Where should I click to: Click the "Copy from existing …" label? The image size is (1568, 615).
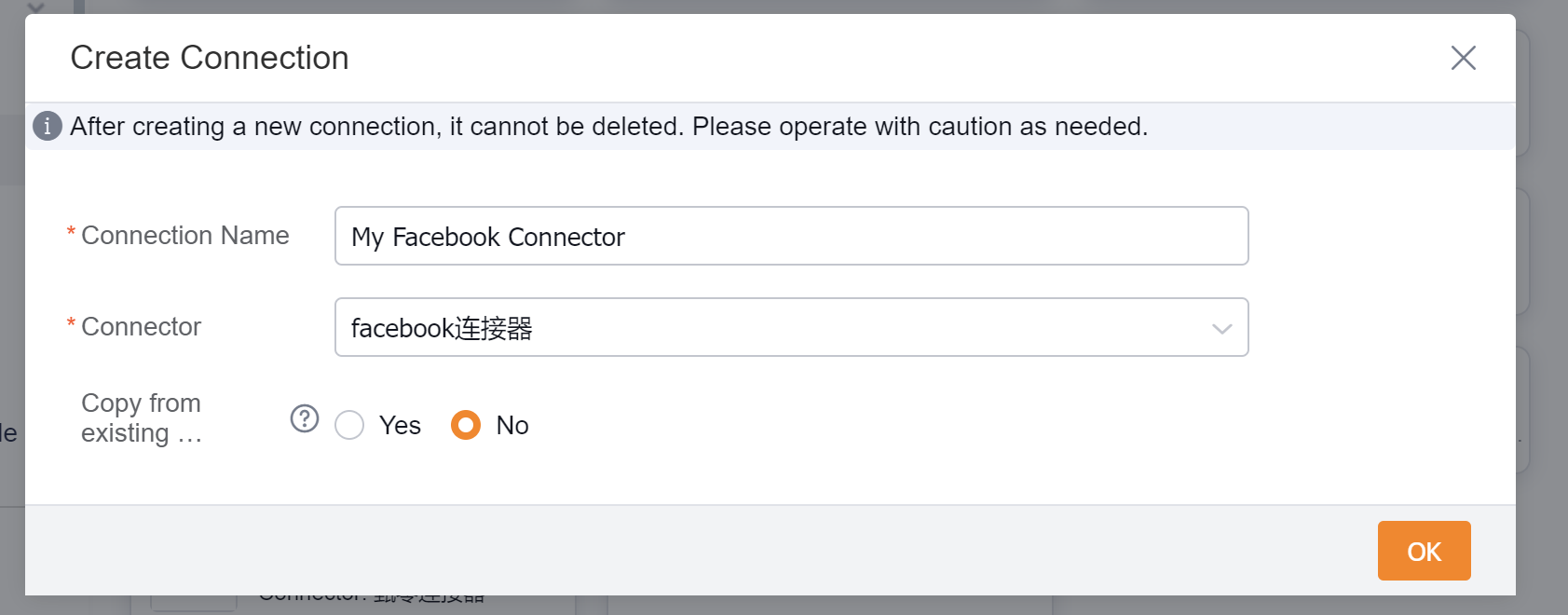(142, 418)
